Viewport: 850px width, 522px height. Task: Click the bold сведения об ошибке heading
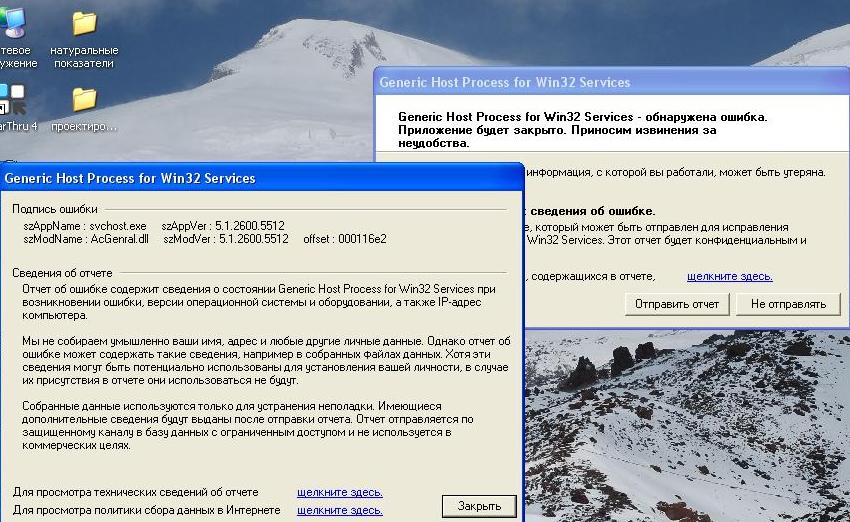(593, 211)
